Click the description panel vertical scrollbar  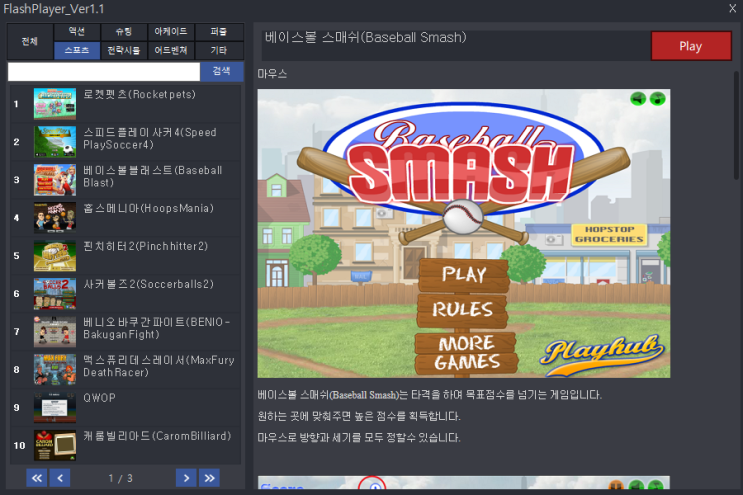[736, 126]
